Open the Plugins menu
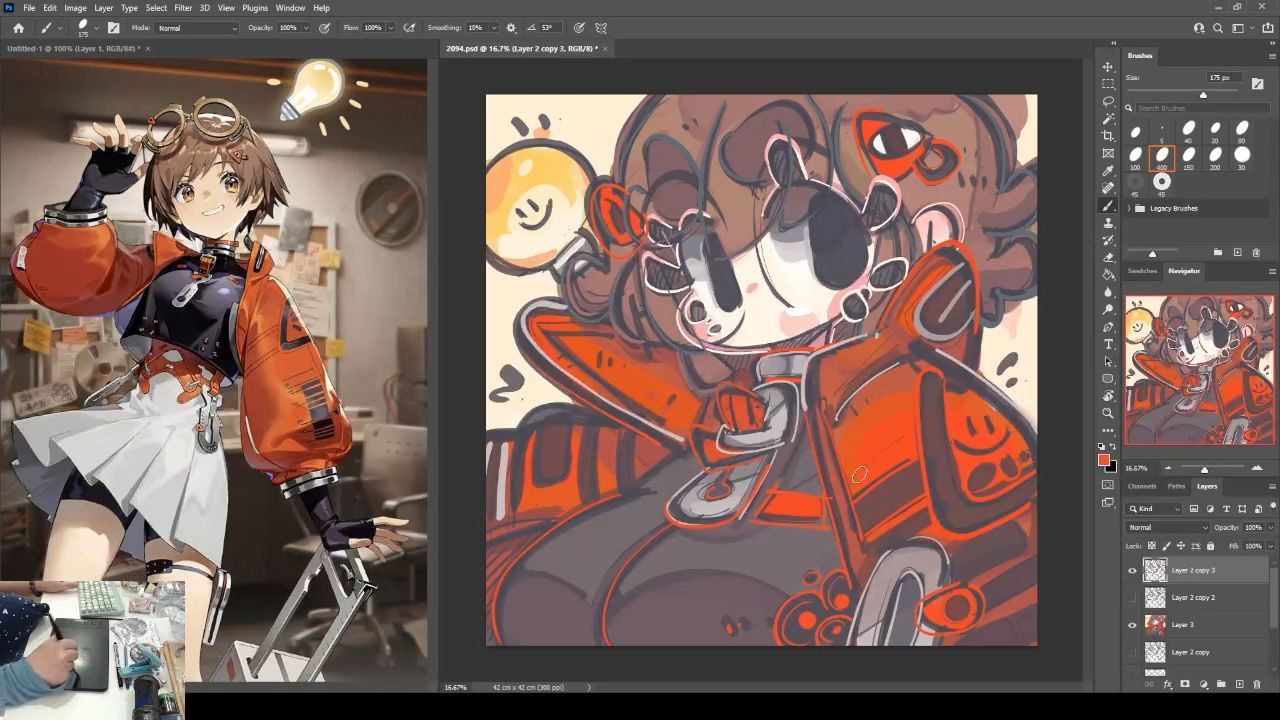Image resolution: width=1280 pixels, height=720 pixels. pos(255,8)
